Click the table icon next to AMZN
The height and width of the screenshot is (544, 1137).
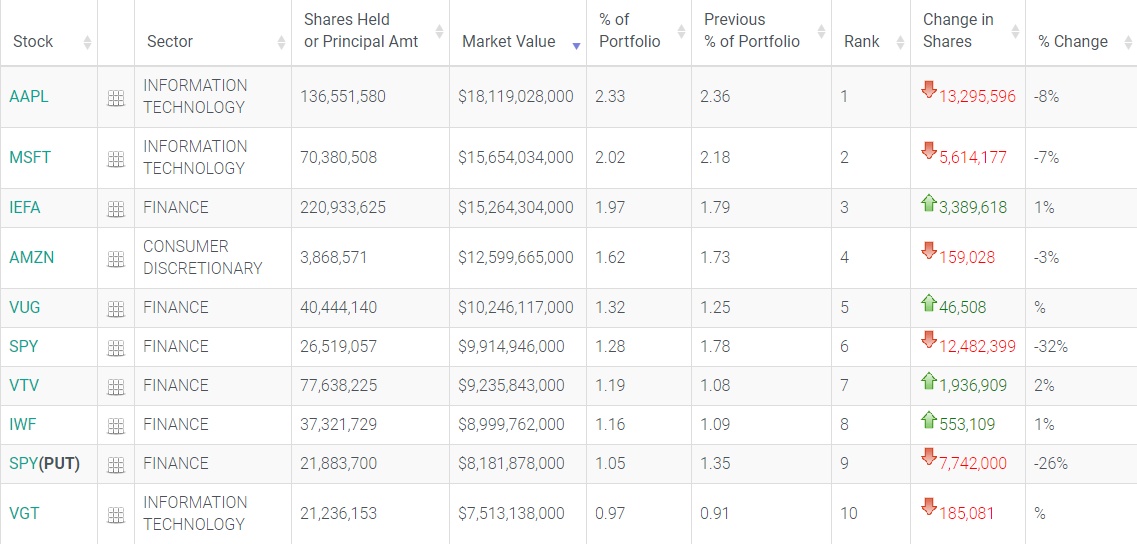point(116,259)
